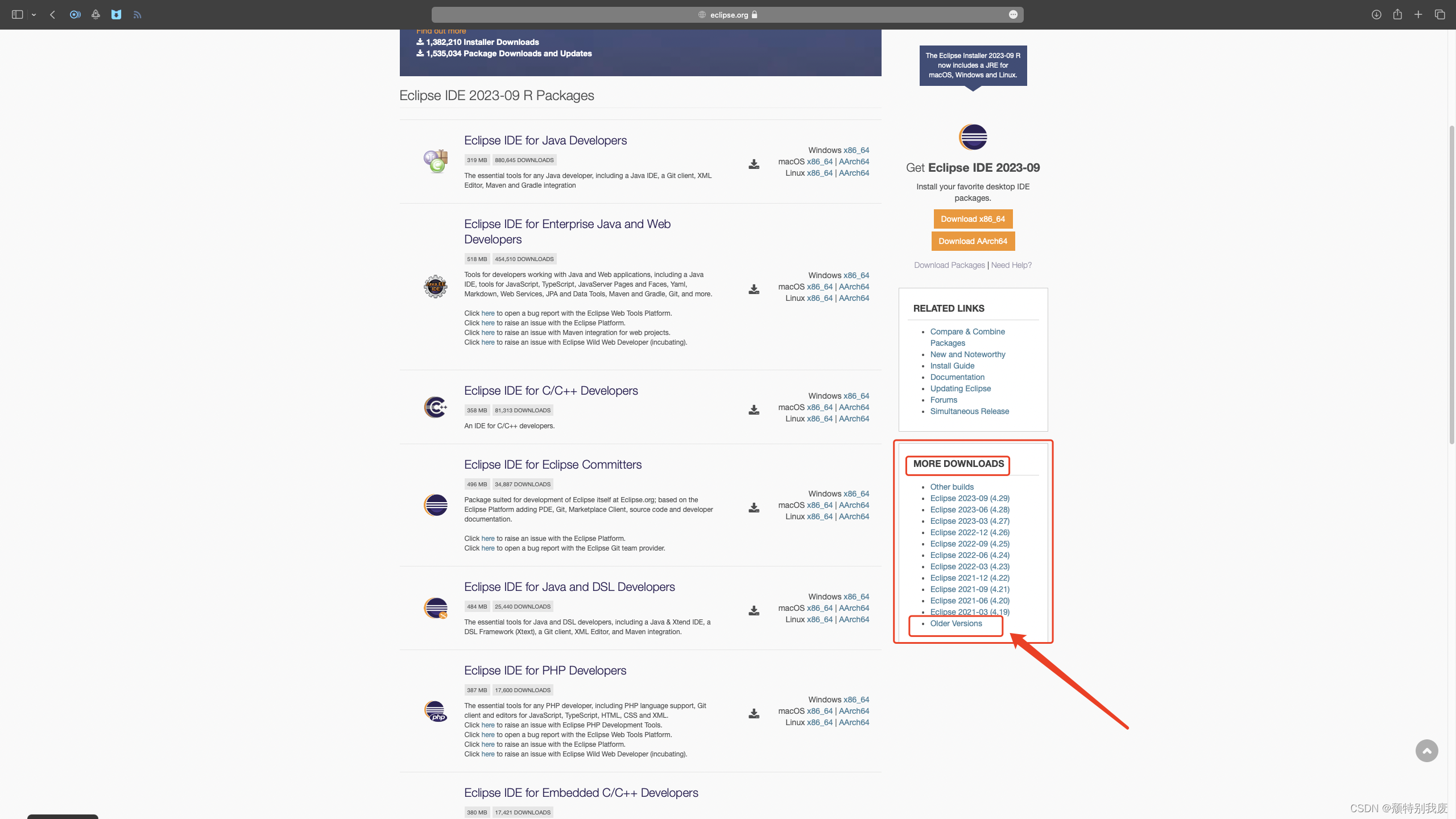Image resolution: width=1456 pixels, height=819 pixels.
Task: Click the C/C++ Developers download icon
Action: [x=754, y=410]
